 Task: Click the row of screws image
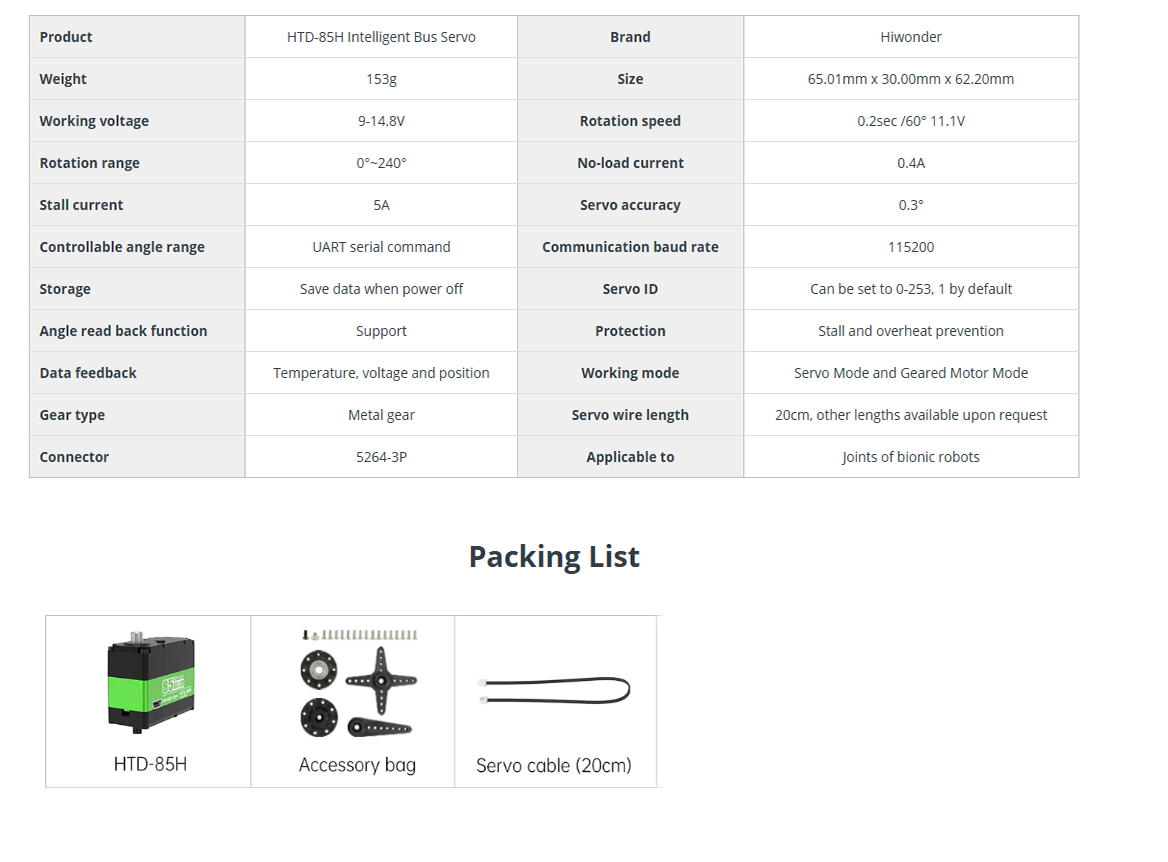(360, 635)
